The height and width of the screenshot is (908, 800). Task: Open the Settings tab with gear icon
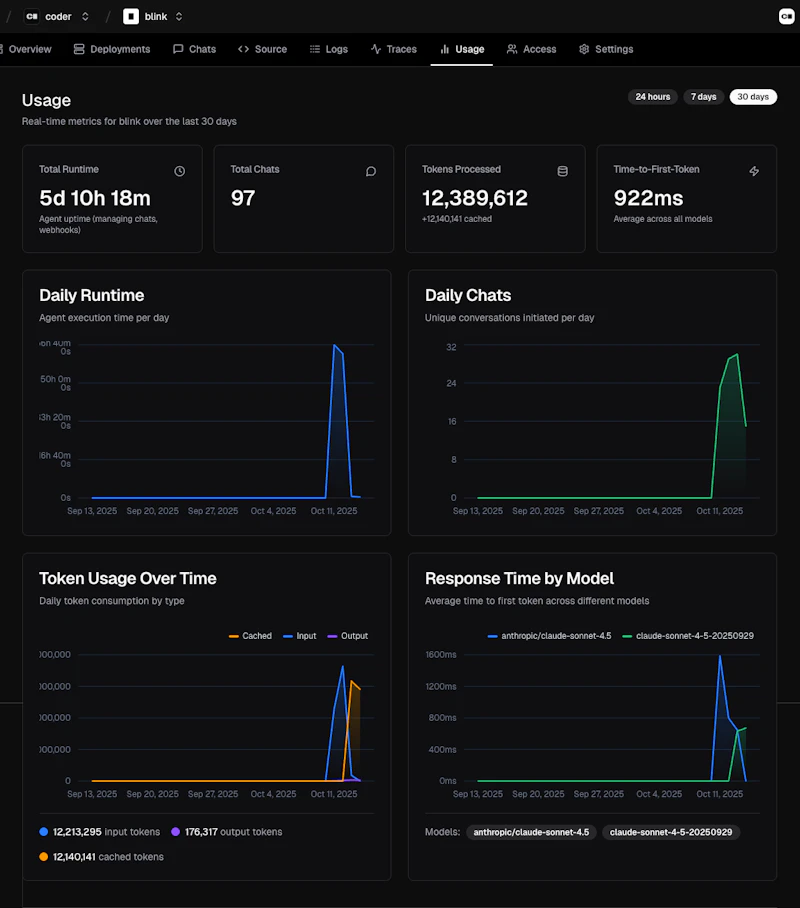click(606, 49)
